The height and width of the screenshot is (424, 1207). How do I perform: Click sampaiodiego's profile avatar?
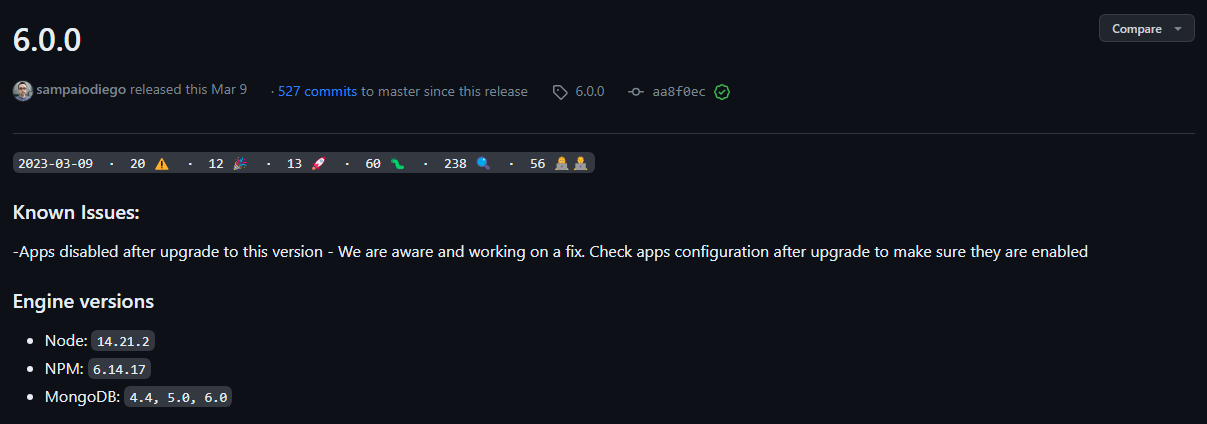pyautogui.click(x=22, y=91)
